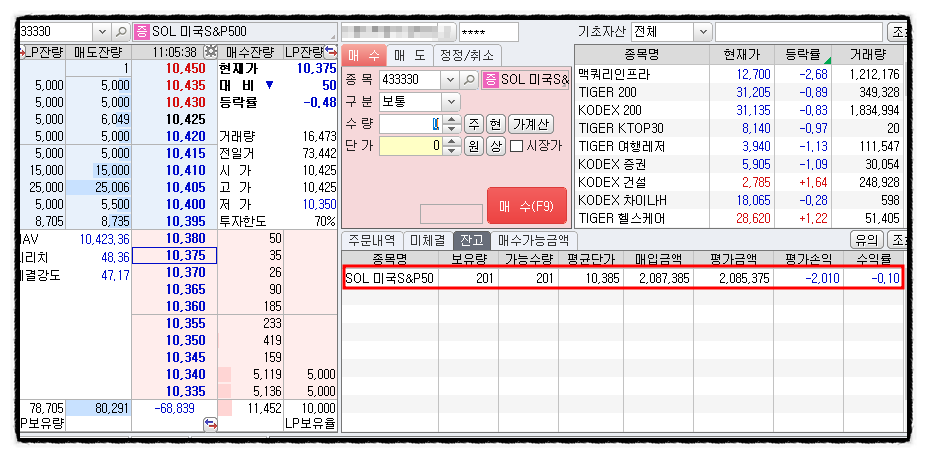Click the 현 button beside quantity field

(495, 125)
